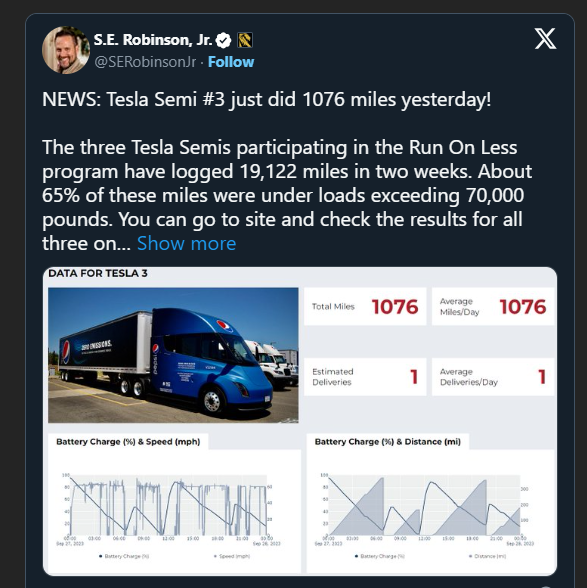Click Speed (mph) legend marker
Screen dimensions: 587x588
pyautogui.click(x=215, y=556)
